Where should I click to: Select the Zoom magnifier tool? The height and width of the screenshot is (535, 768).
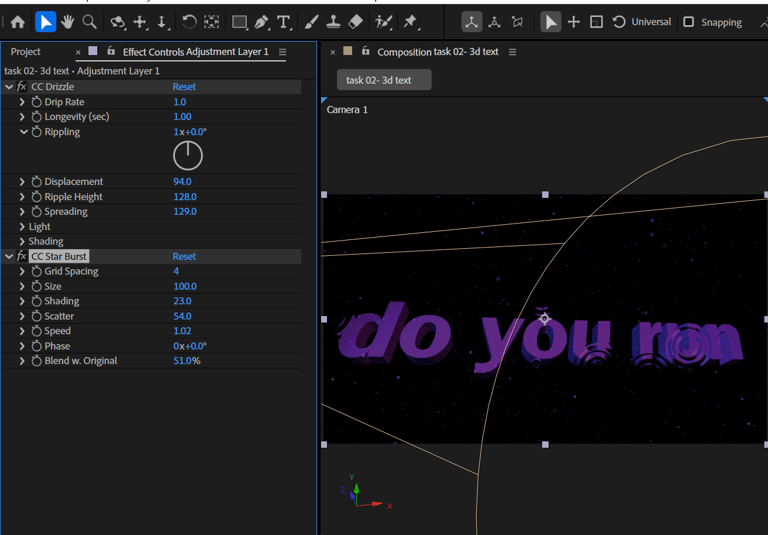[90, 21]
